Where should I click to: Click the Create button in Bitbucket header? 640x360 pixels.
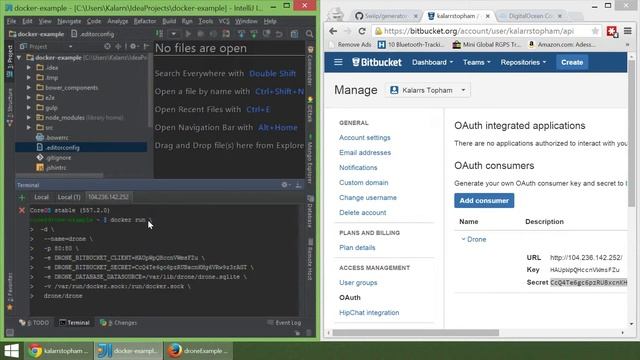click(572, 62)
